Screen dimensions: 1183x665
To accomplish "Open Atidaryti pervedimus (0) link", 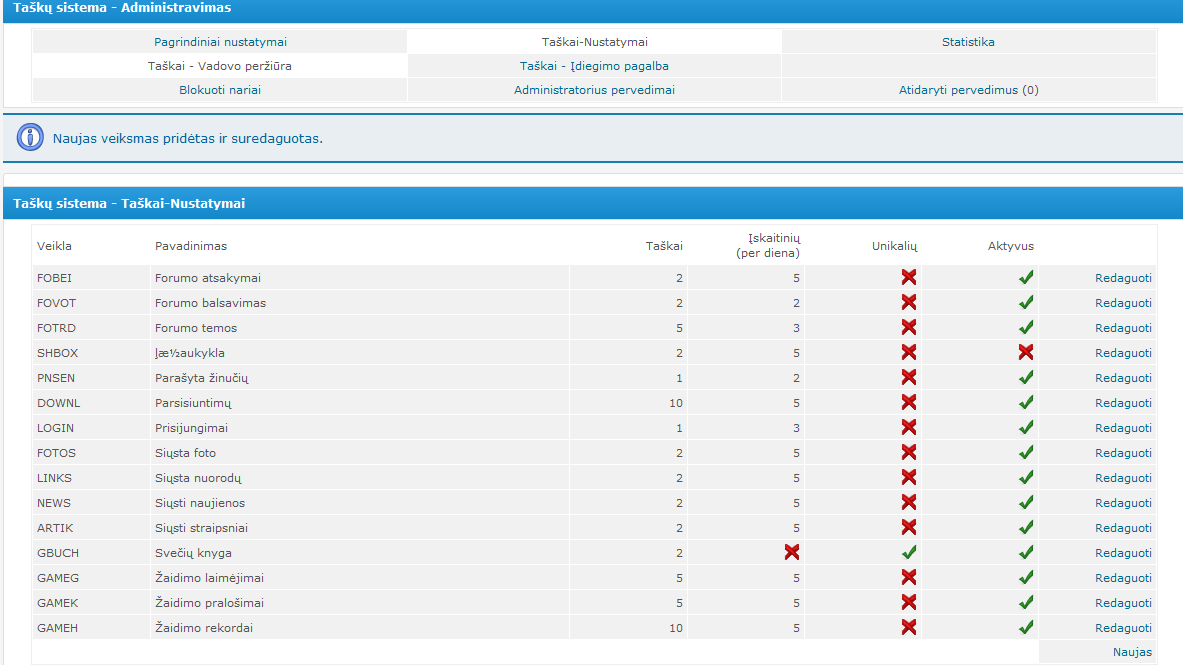I will pos(968,90).
